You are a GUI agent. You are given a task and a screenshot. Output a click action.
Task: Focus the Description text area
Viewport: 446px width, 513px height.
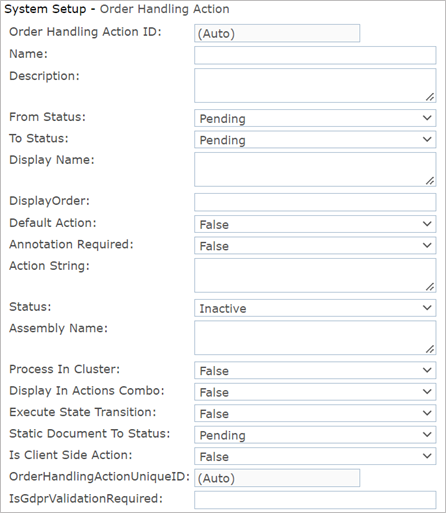coord(315,86)
